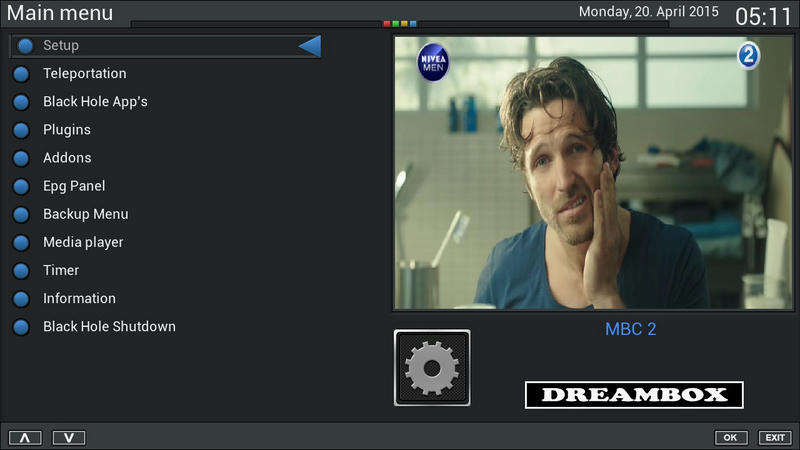Open the Timer menu item

(61, 270)
